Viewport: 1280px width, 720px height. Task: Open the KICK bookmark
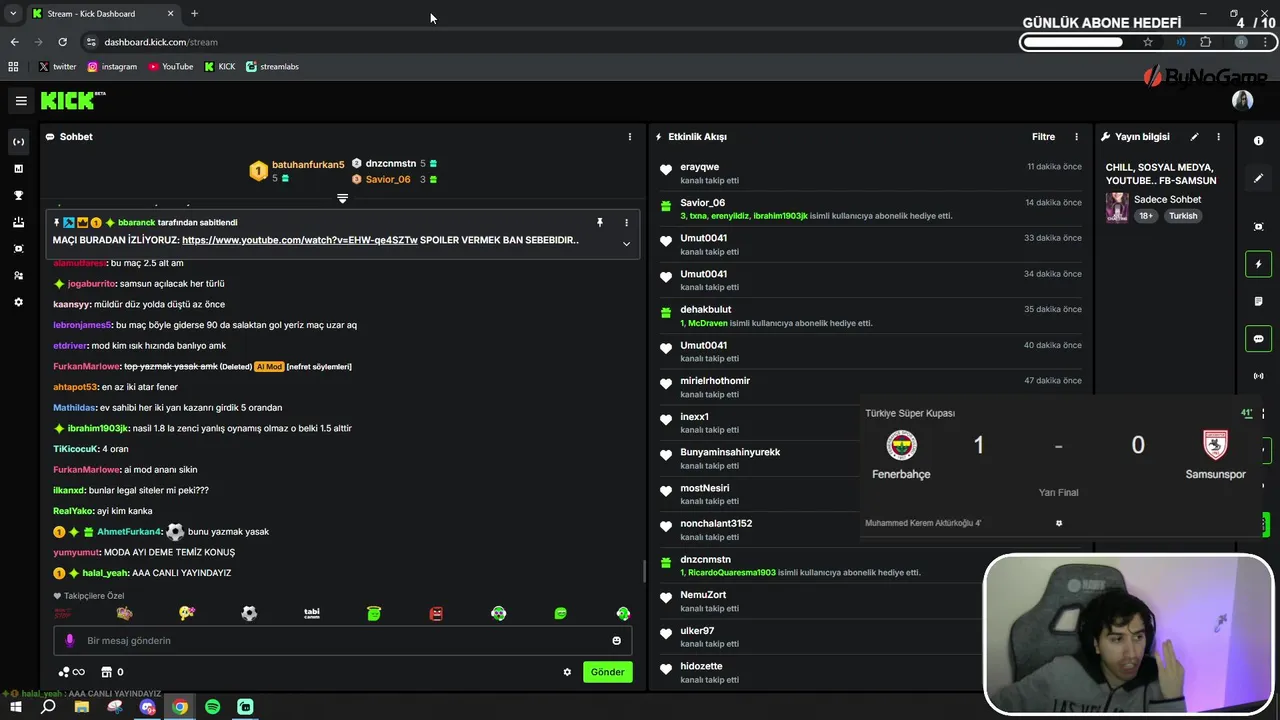220,66
